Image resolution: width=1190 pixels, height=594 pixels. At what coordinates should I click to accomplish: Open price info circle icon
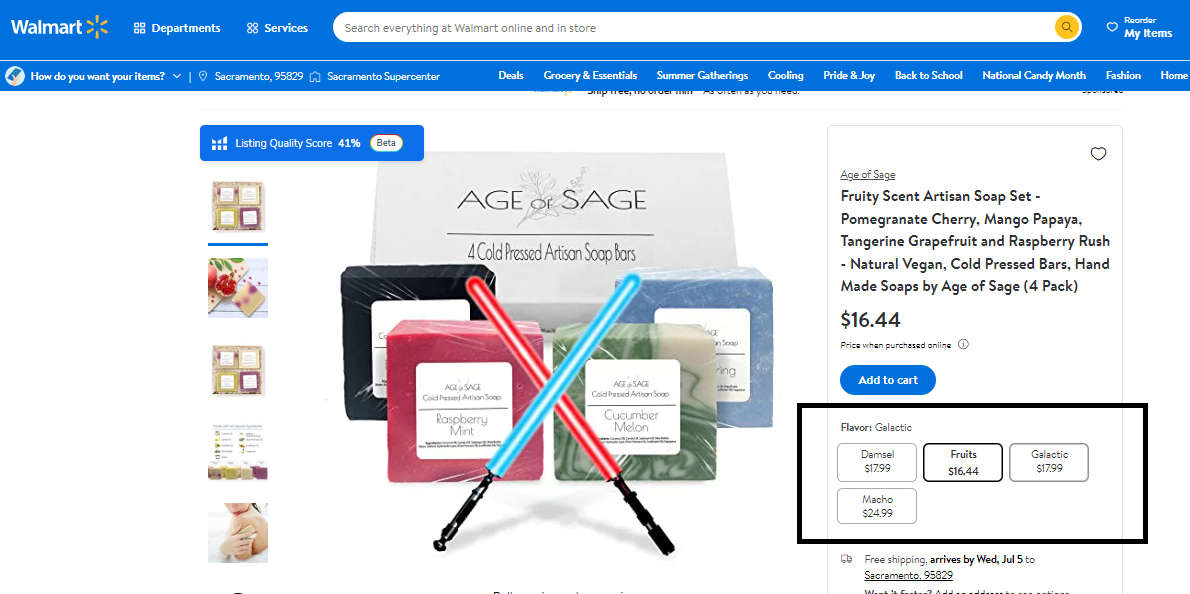[x=963, y=344]
